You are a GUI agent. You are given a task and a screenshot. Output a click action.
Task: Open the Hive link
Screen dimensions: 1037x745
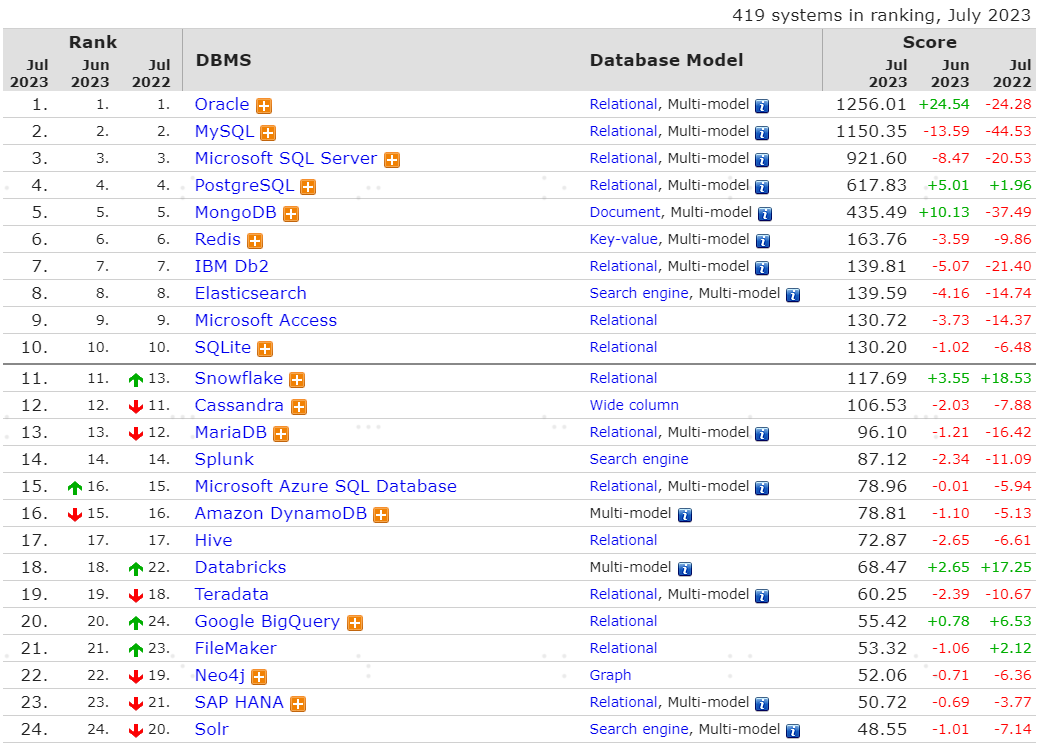(x=214, y=541)
